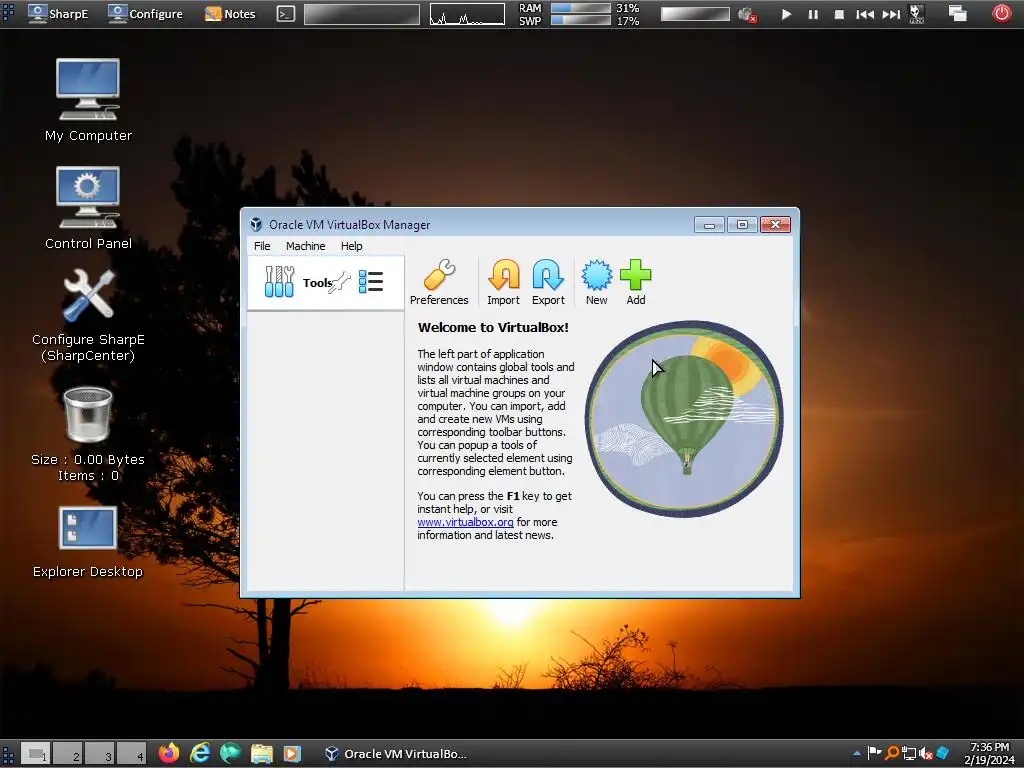
Task: Open the Tools list menu icon
Action: (371, 282)
